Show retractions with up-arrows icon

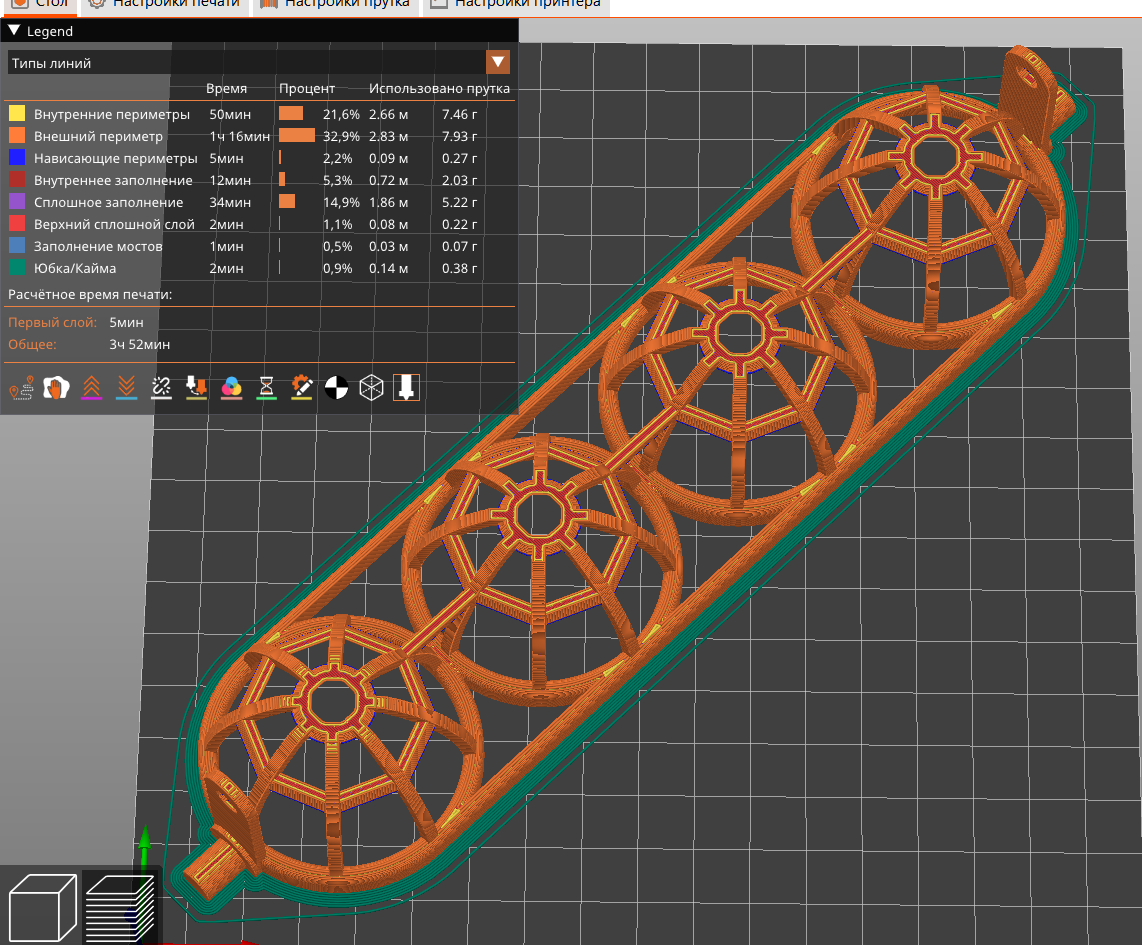91,388
